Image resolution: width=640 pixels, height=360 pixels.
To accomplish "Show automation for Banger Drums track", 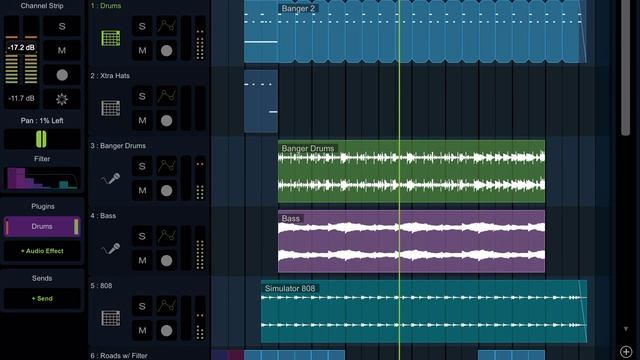I will [x=167, y=166].
